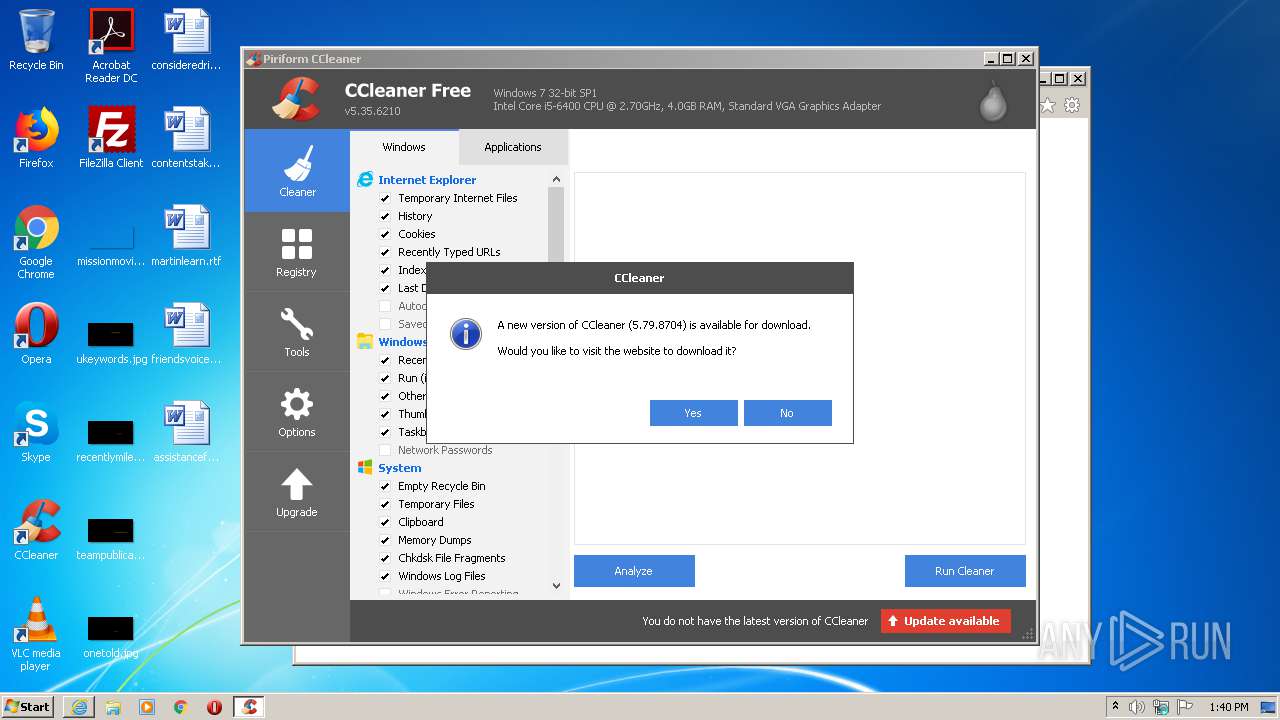Uncheck History checkbox
The height and width of the screenshot is (720, 1280).
(385, 216)
